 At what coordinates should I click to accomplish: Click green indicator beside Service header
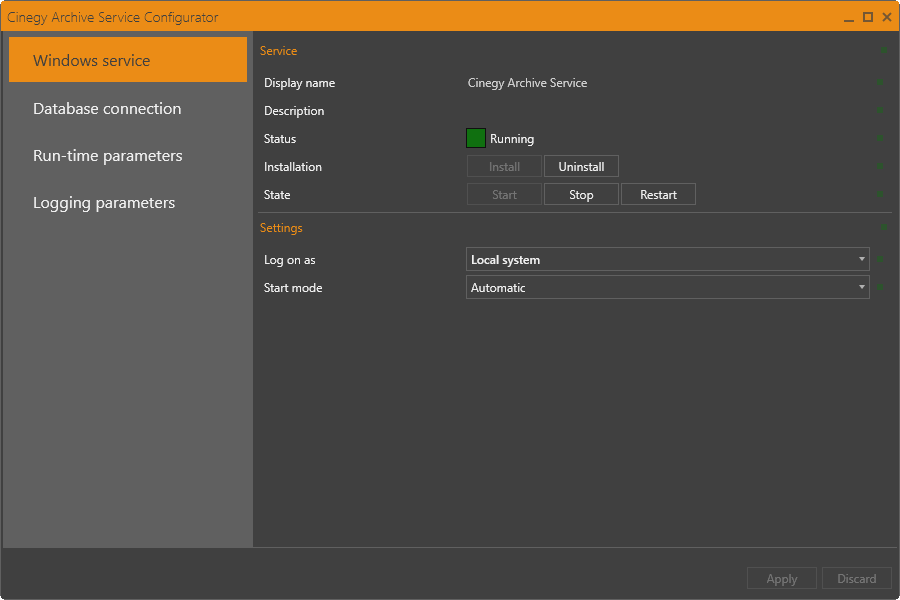884,51
